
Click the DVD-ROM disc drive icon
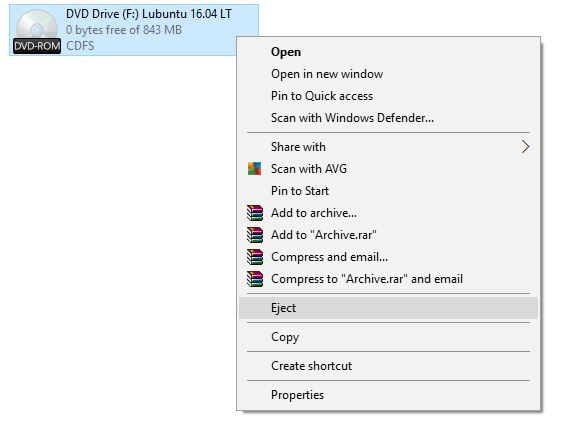(36, 32)
